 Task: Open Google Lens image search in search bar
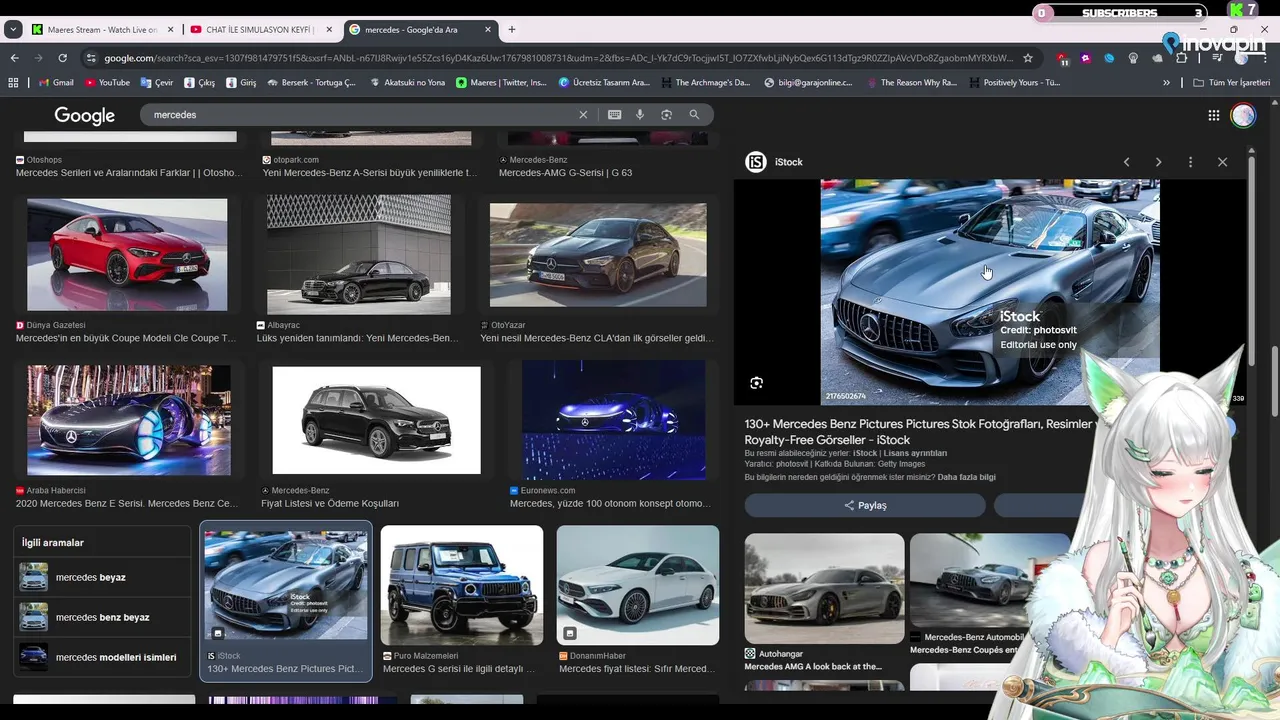[x=666, y=115]
